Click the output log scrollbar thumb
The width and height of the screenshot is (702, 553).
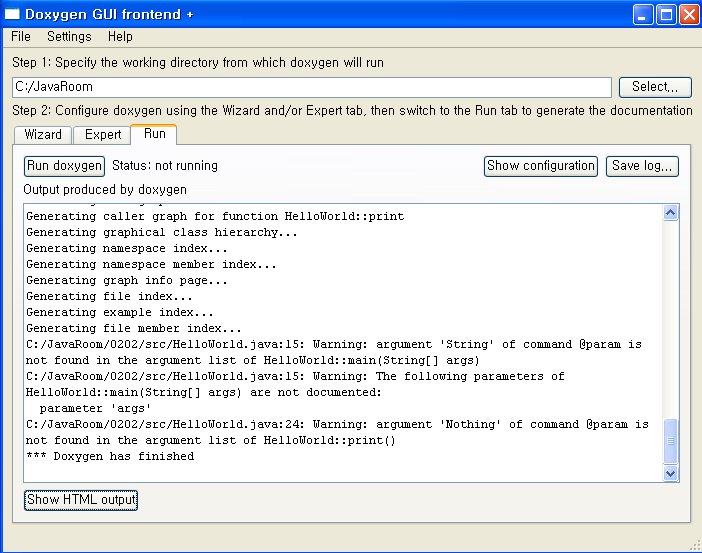670,441
